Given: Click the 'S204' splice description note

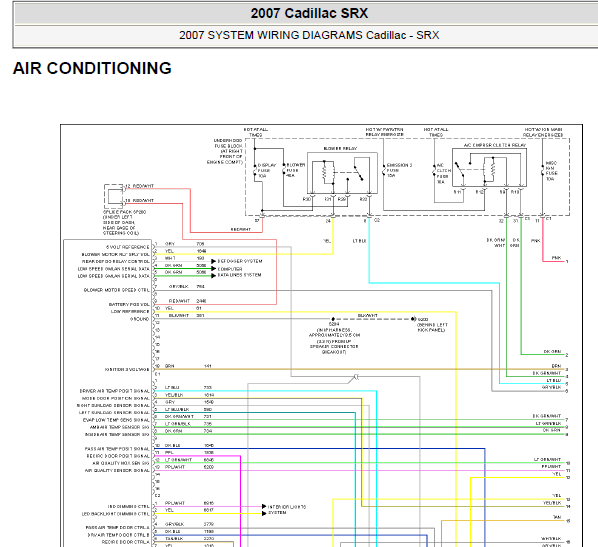Looking at the screenshot, I should point(334,338).
